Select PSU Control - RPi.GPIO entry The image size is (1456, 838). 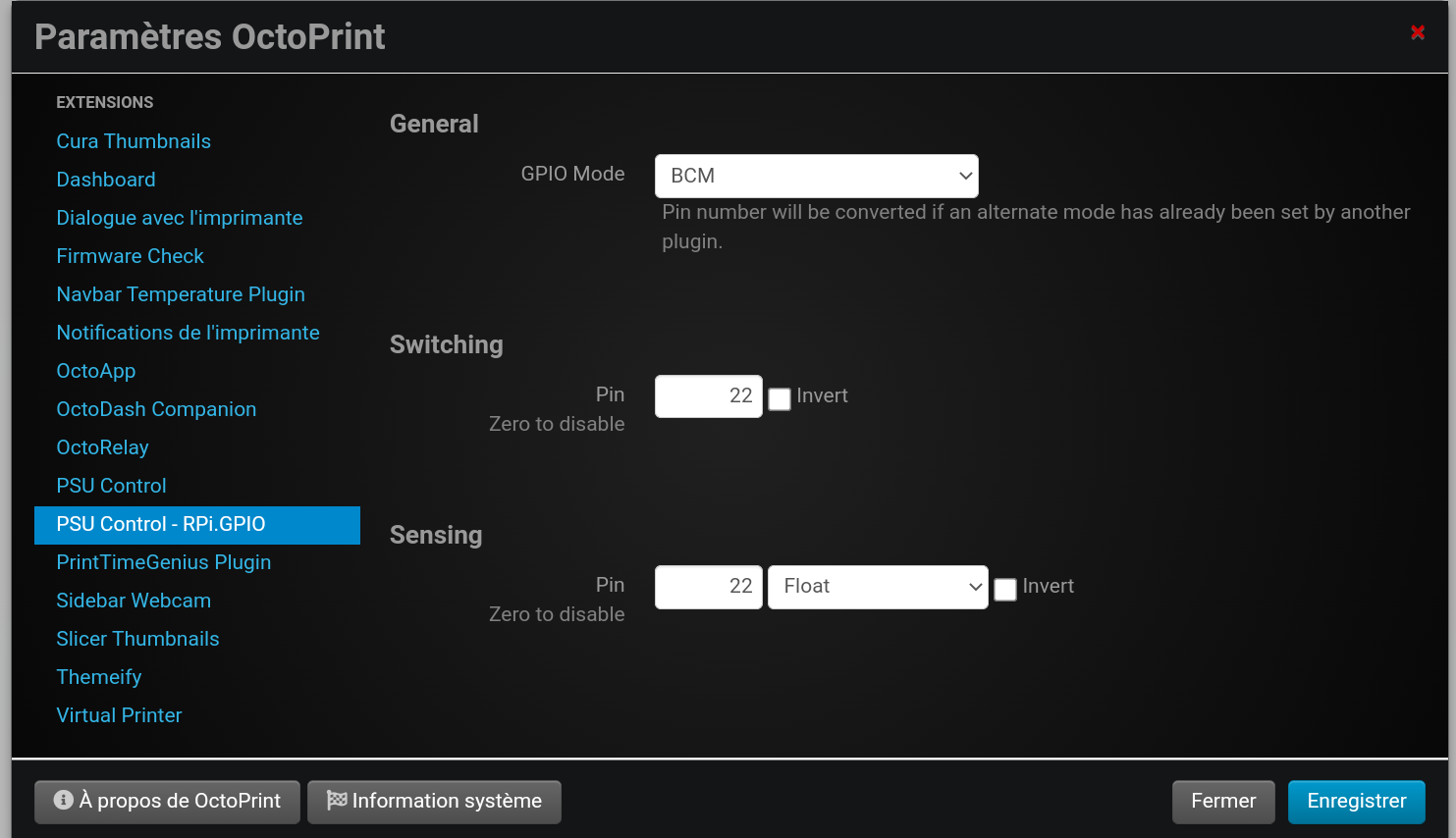[x=197, y=525]
